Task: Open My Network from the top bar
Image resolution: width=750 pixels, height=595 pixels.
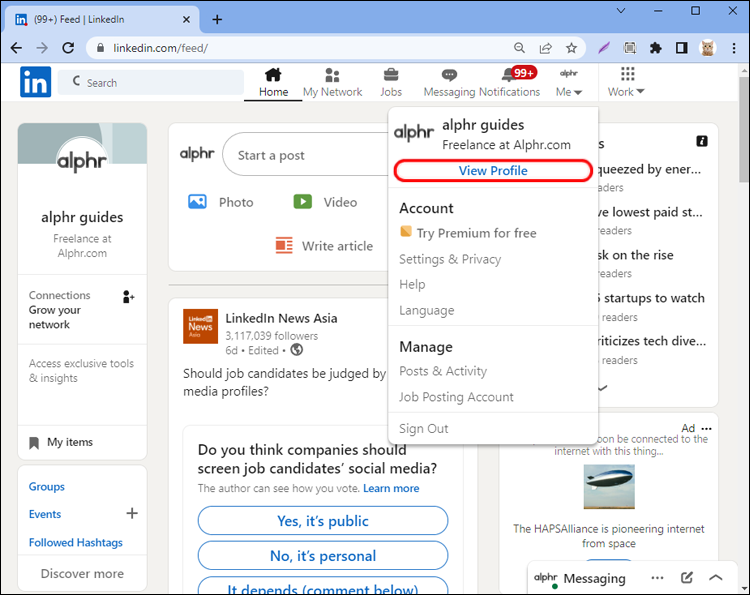Action: (332, 82)
